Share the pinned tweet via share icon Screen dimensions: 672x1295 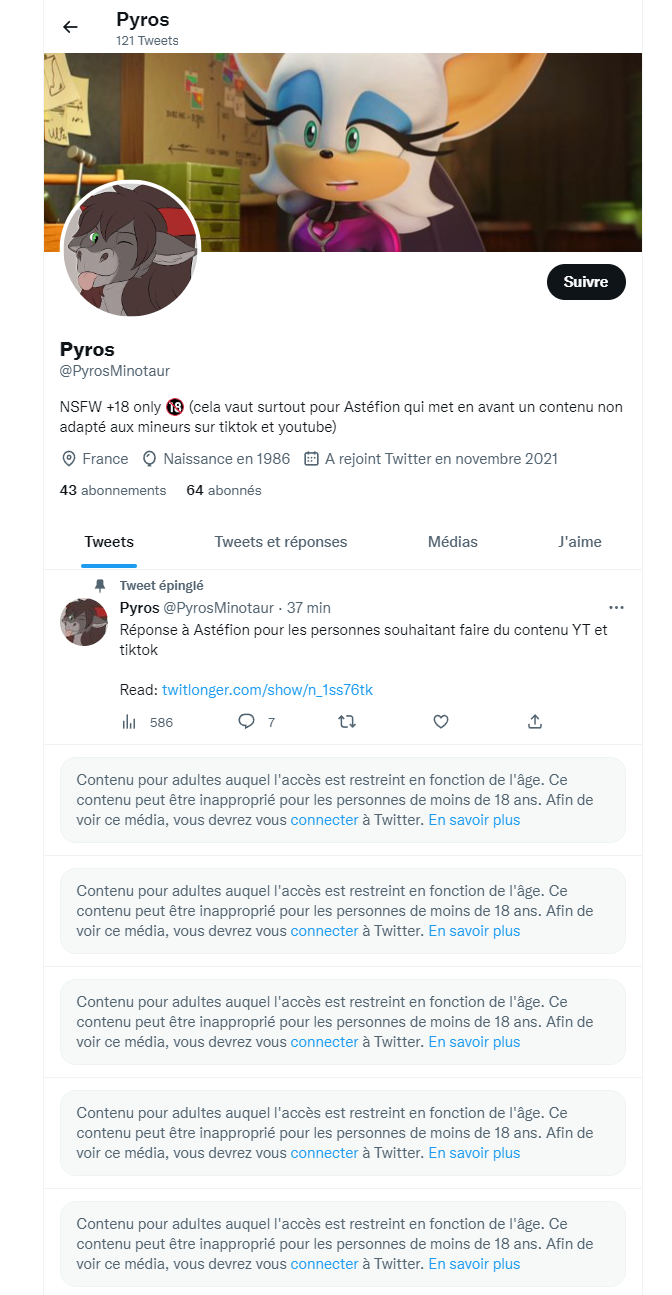[x=535, y=722]
